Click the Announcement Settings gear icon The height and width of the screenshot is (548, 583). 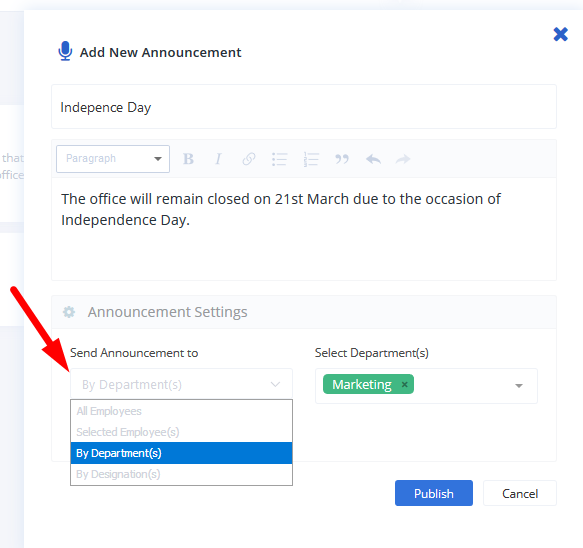click(69, 312)
